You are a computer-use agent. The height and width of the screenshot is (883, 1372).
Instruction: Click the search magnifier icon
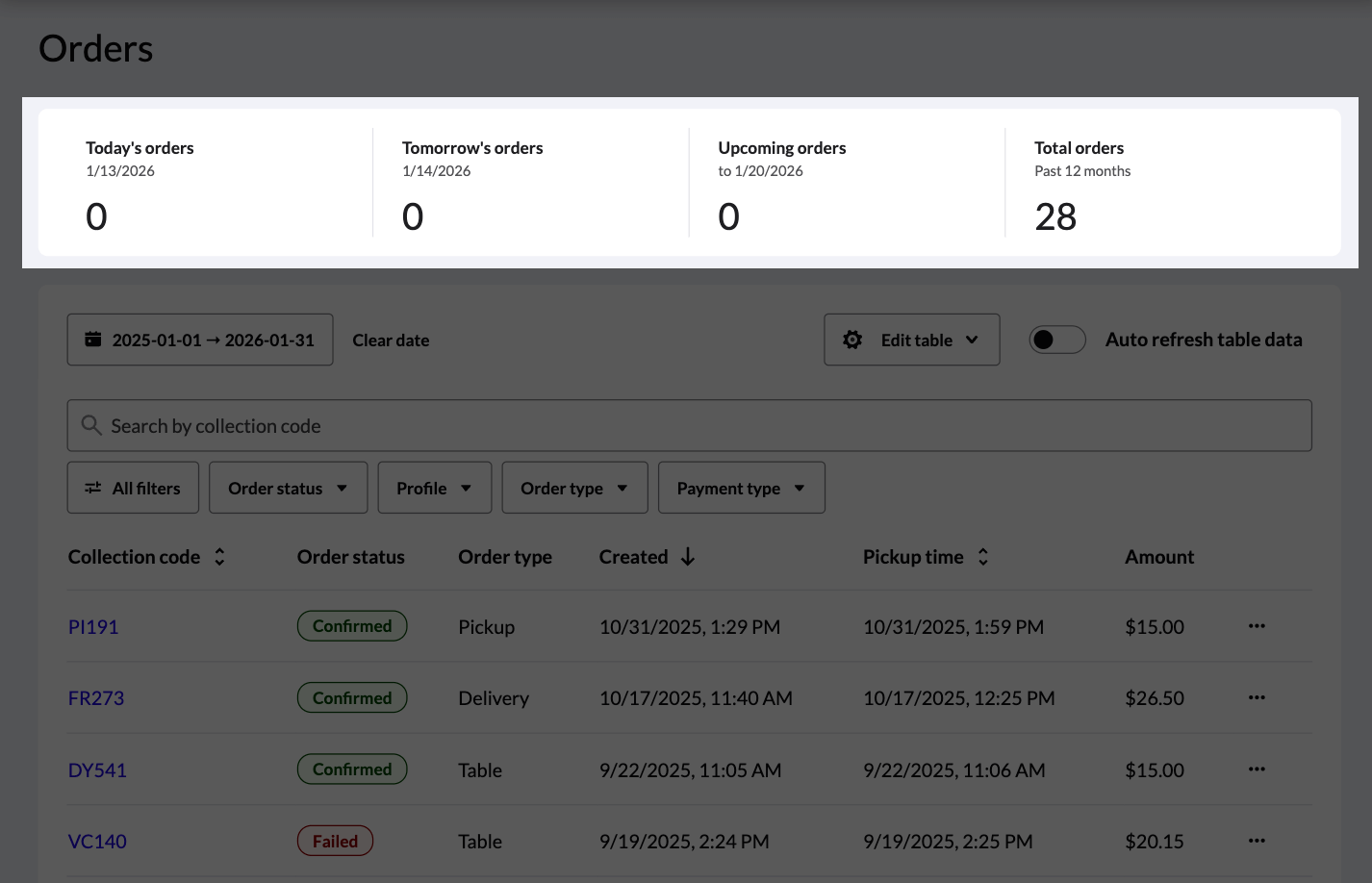tap(91, 425)
